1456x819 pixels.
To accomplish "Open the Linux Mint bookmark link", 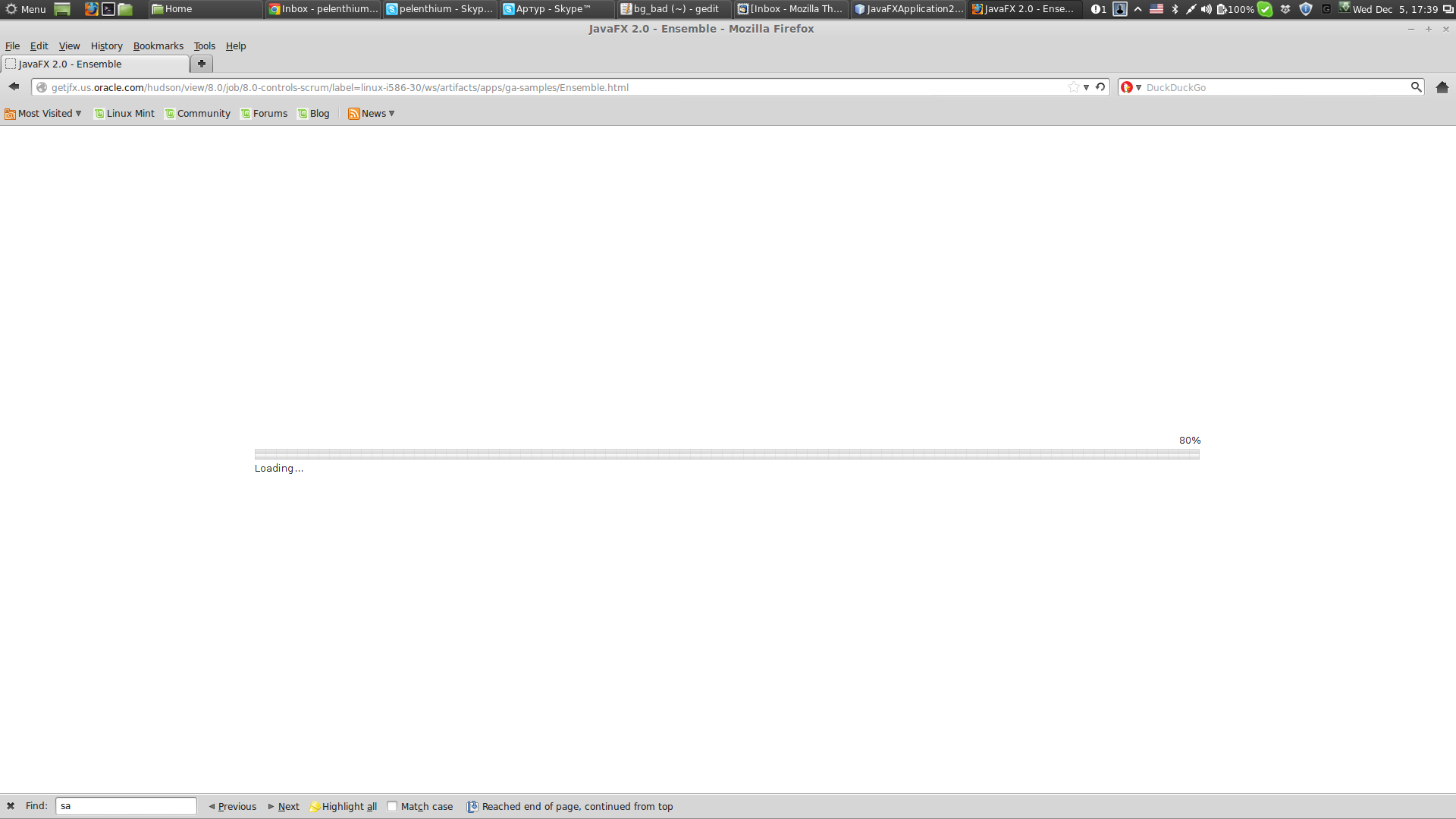I will pyautogui.click(x=124, y=114).
